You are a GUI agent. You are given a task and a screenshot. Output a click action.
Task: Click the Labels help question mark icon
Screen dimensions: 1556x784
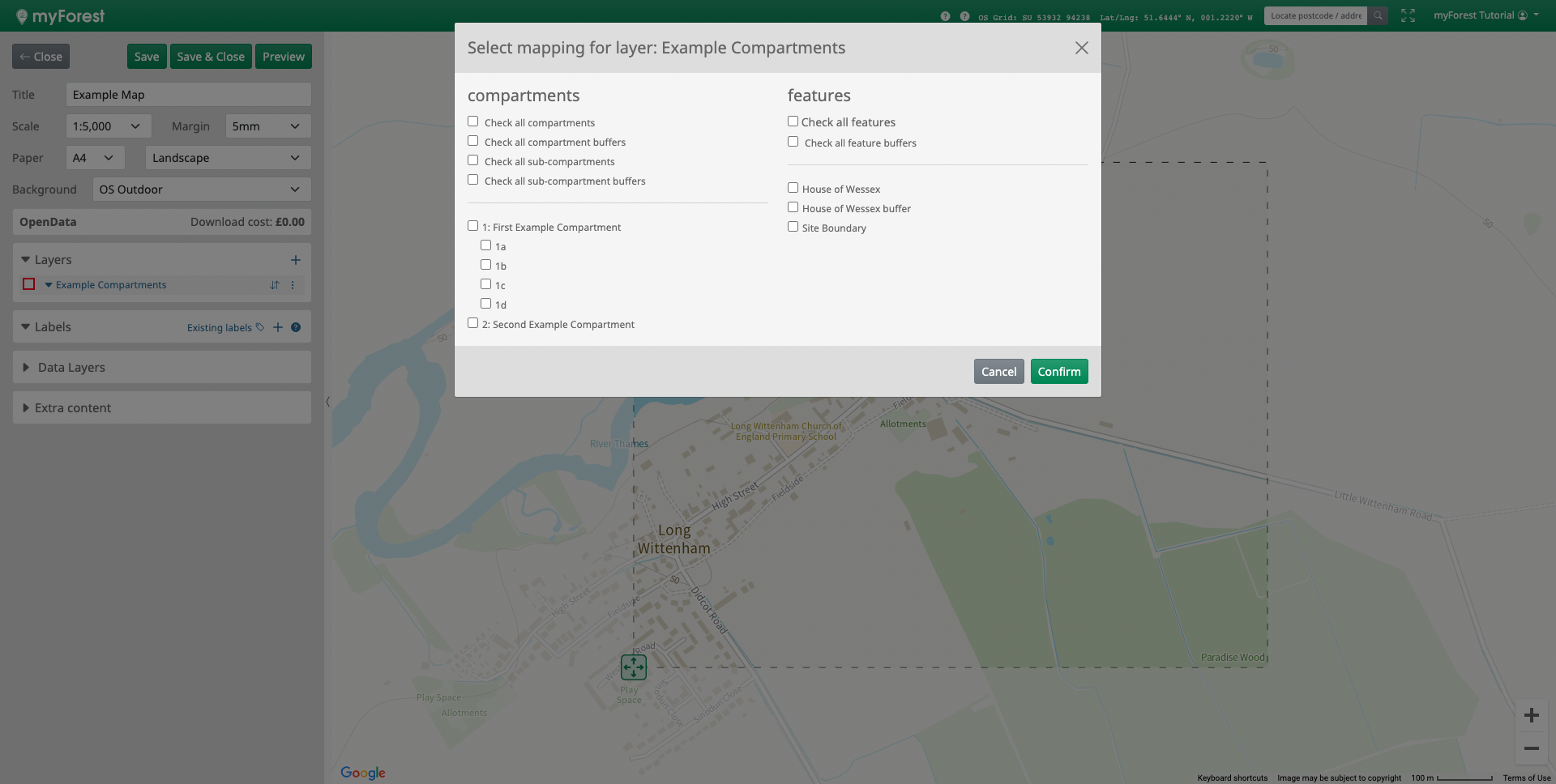coord(296,327)
